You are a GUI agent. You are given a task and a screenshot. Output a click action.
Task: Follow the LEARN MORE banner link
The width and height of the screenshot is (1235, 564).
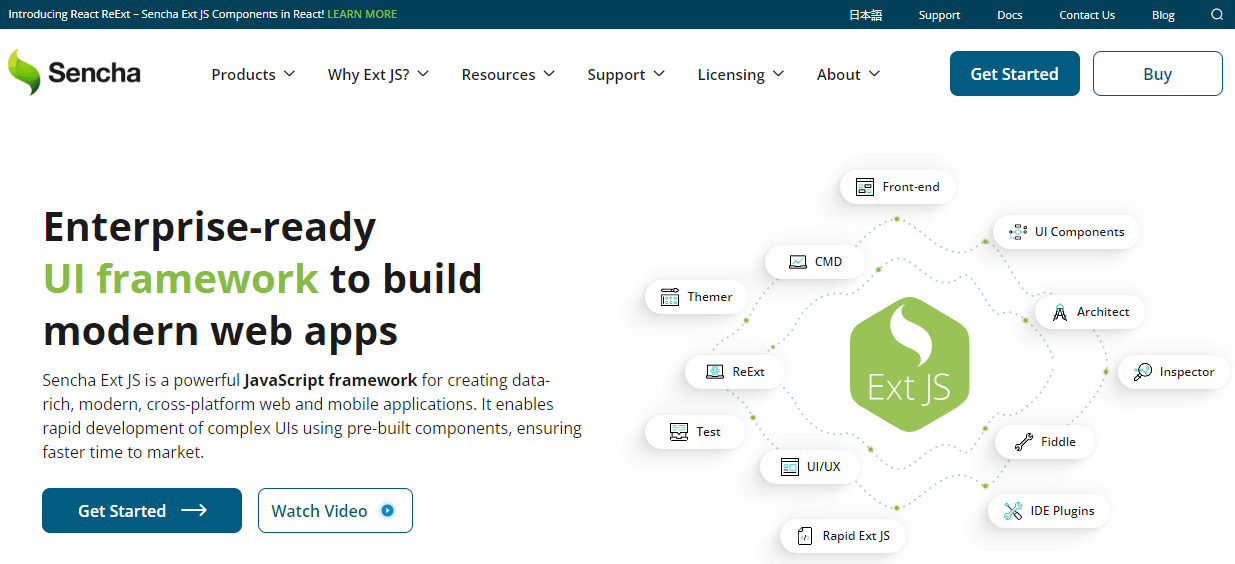pos(362,14)
